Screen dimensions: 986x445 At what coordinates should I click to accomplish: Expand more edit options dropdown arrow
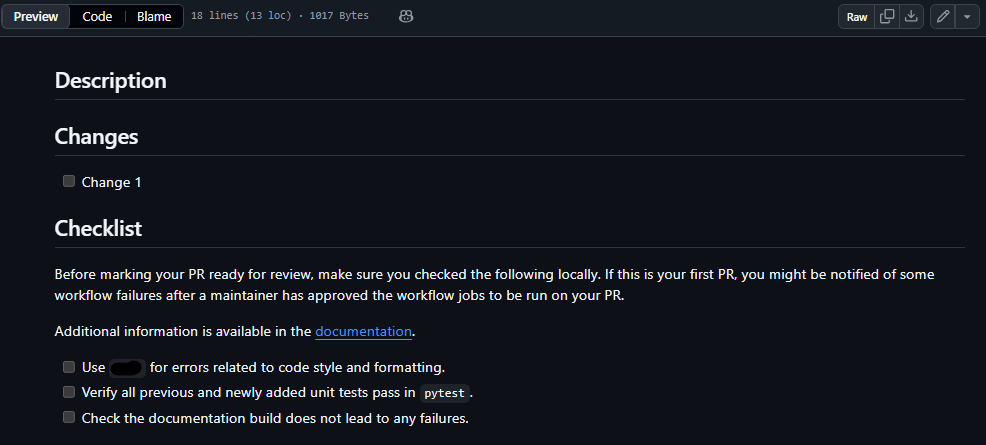(967, 17)
